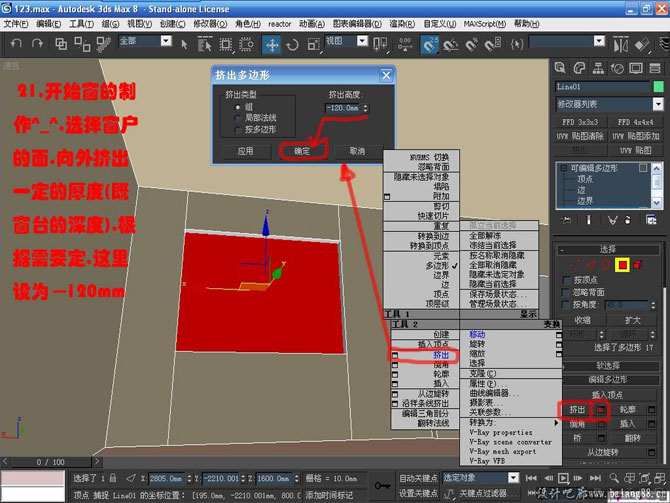Click the Redo arrow in the main toolbar

point(37,44)
